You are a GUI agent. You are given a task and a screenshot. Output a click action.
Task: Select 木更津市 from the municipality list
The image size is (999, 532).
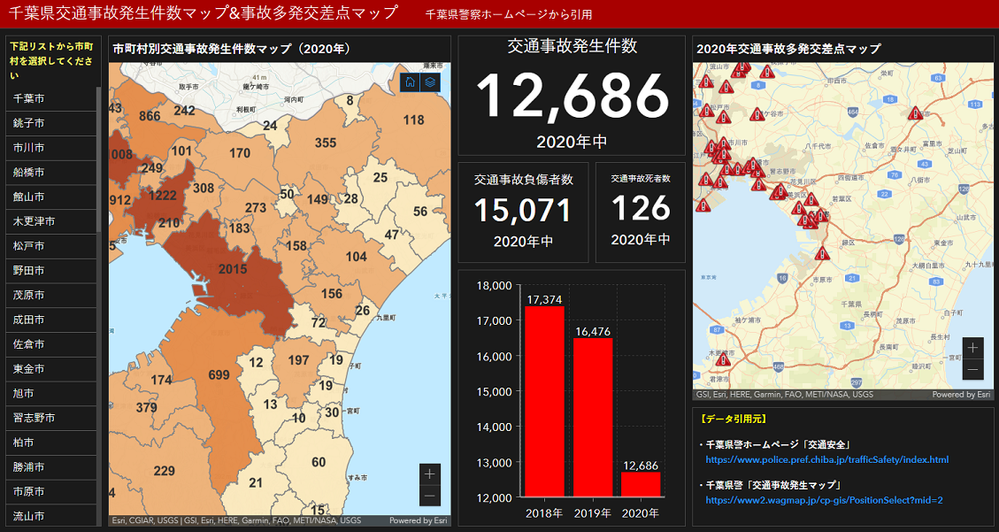(x=51, y=221)
